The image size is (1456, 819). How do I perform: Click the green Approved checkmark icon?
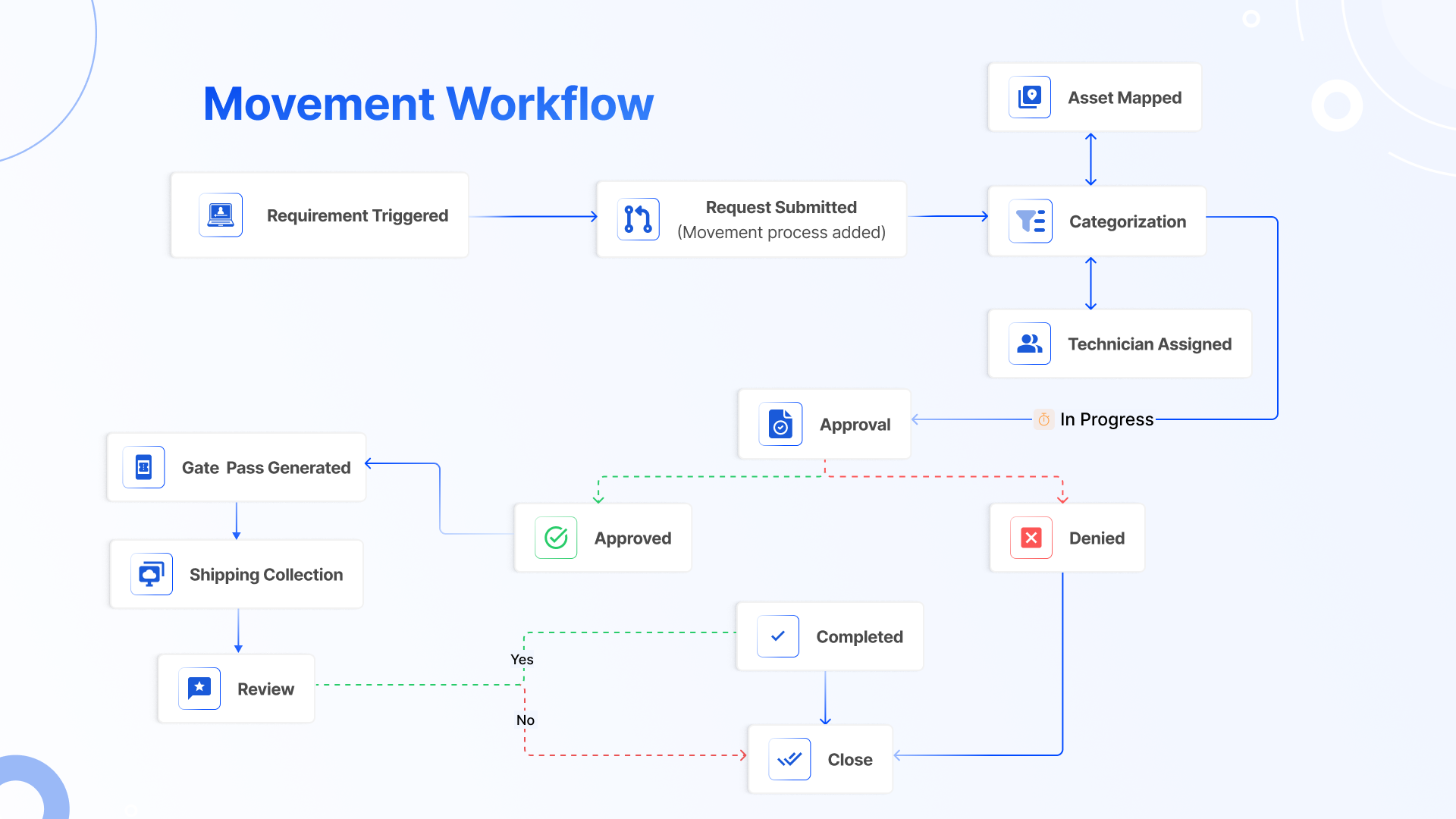pyautogui.click(x=556, y=538)
